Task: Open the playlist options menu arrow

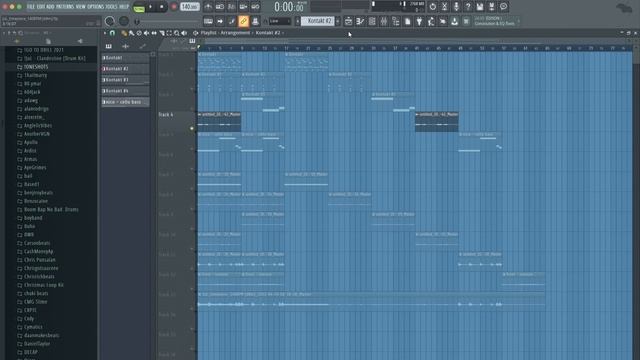Action: (104, 33)
